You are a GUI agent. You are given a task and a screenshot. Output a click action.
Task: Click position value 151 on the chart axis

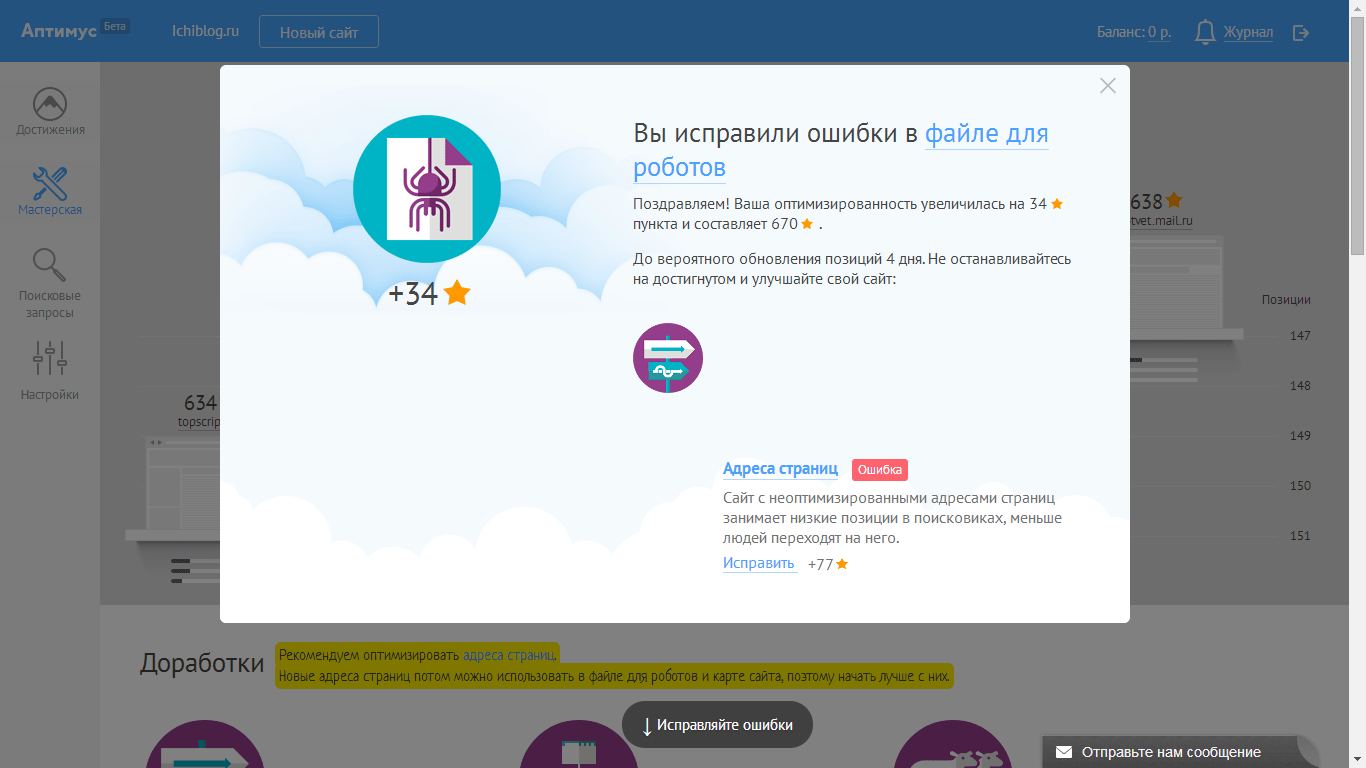[1300, 536]
